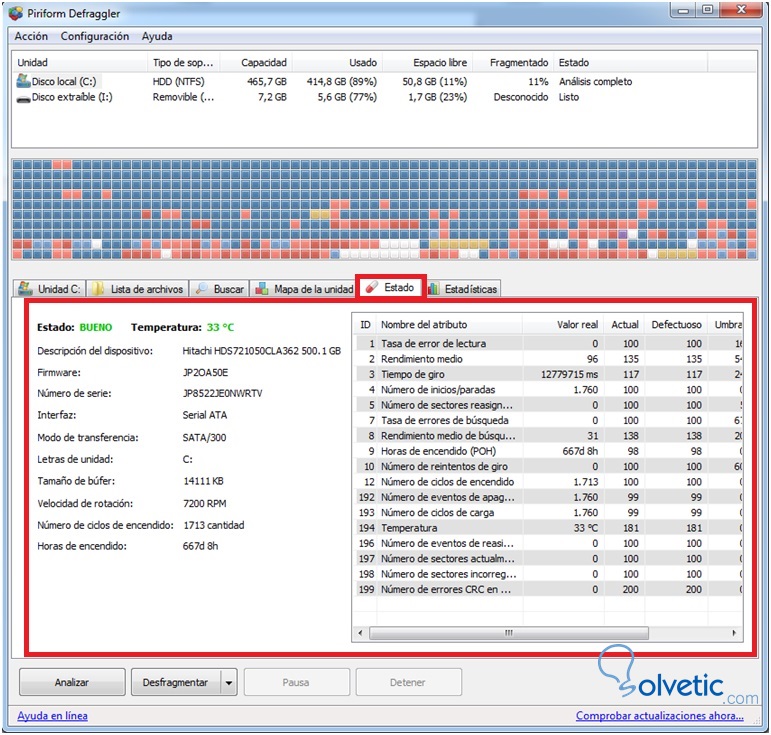Select the Rendimiento medio attribute row
The height and width of the screenshot is (735, 771).
point(548,359)
